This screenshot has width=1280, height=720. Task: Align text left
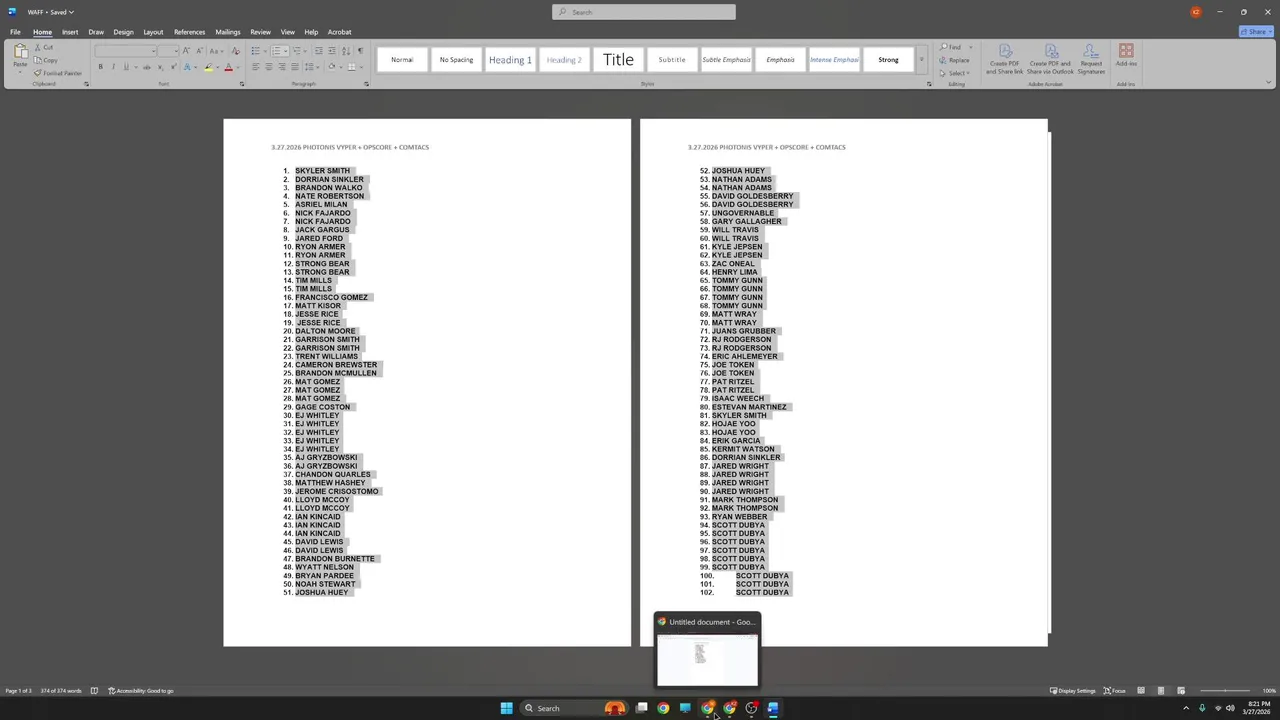(255, 67)
